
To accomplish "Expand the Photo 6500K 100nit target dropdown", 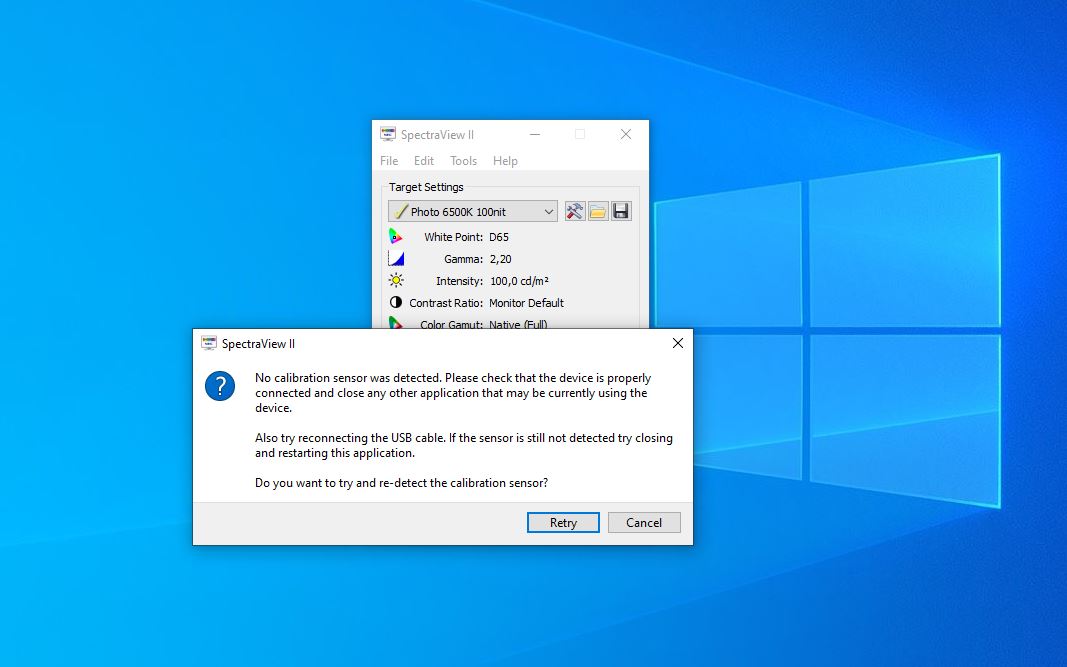I will coord(548,212).
